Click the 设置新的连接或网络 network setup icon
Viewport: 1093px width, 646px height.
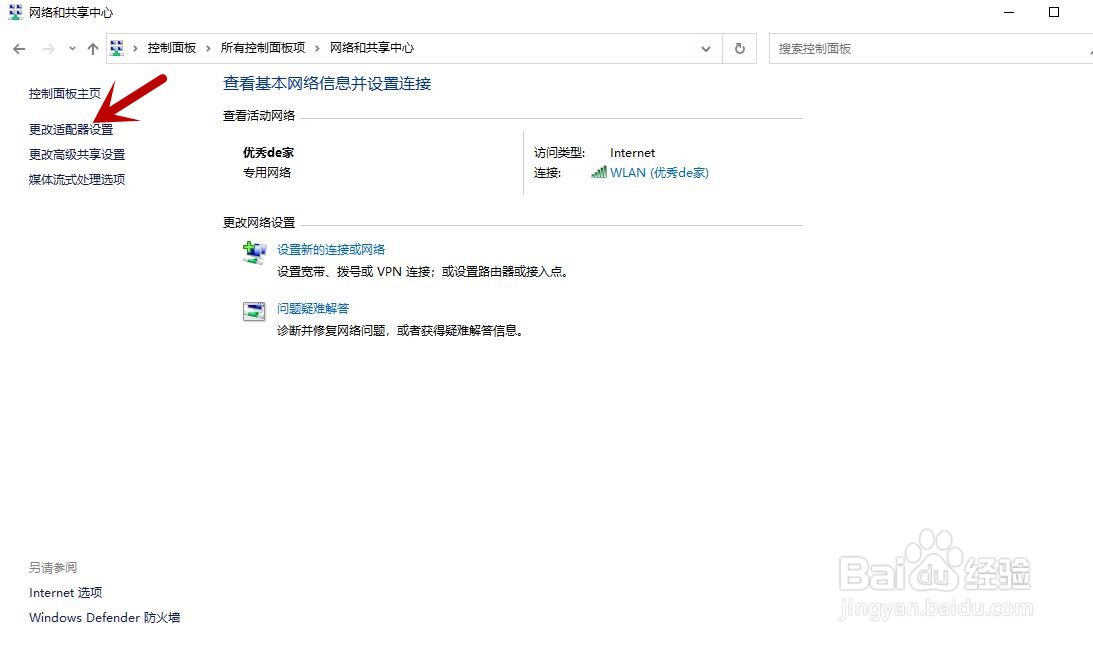pos(253,254)
